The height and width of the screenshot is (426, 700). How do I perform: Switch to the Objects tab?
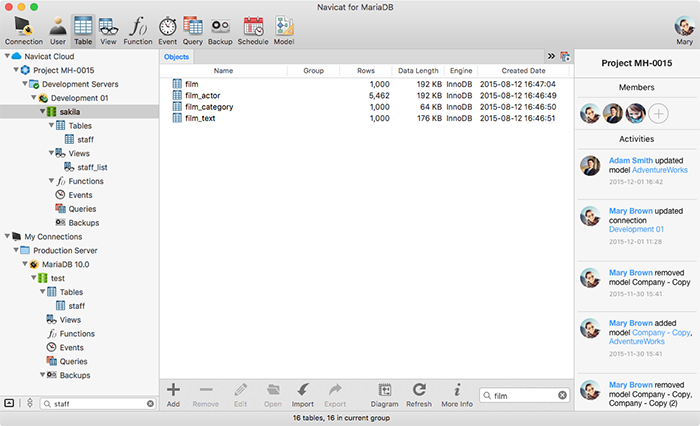click(176, 57)
